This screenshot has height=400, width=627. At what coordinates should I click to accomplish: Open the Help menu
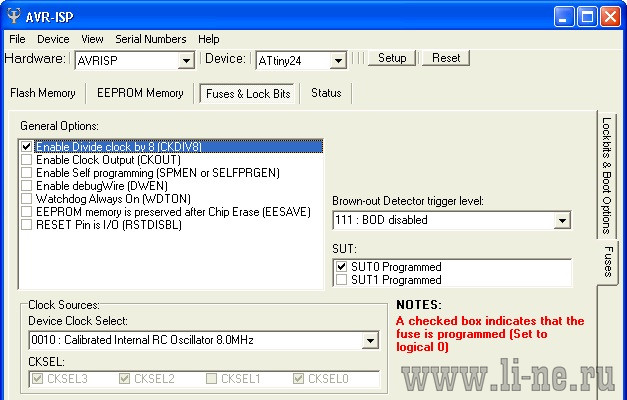[209, 39]
